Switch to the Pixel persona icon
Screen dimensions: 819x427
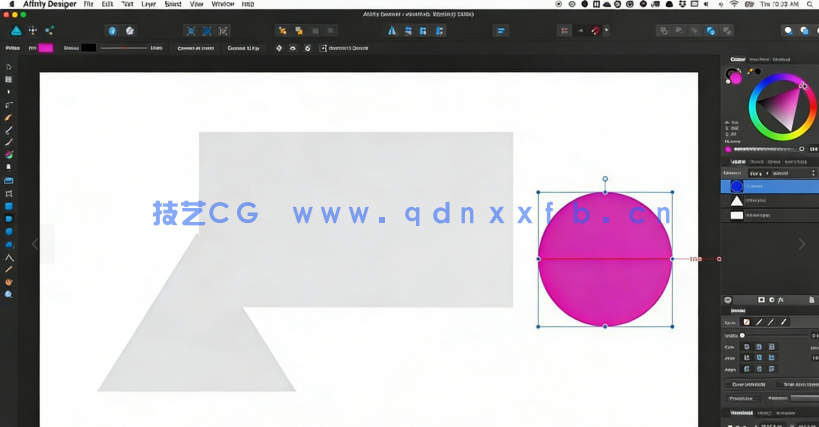coord(33,31)
